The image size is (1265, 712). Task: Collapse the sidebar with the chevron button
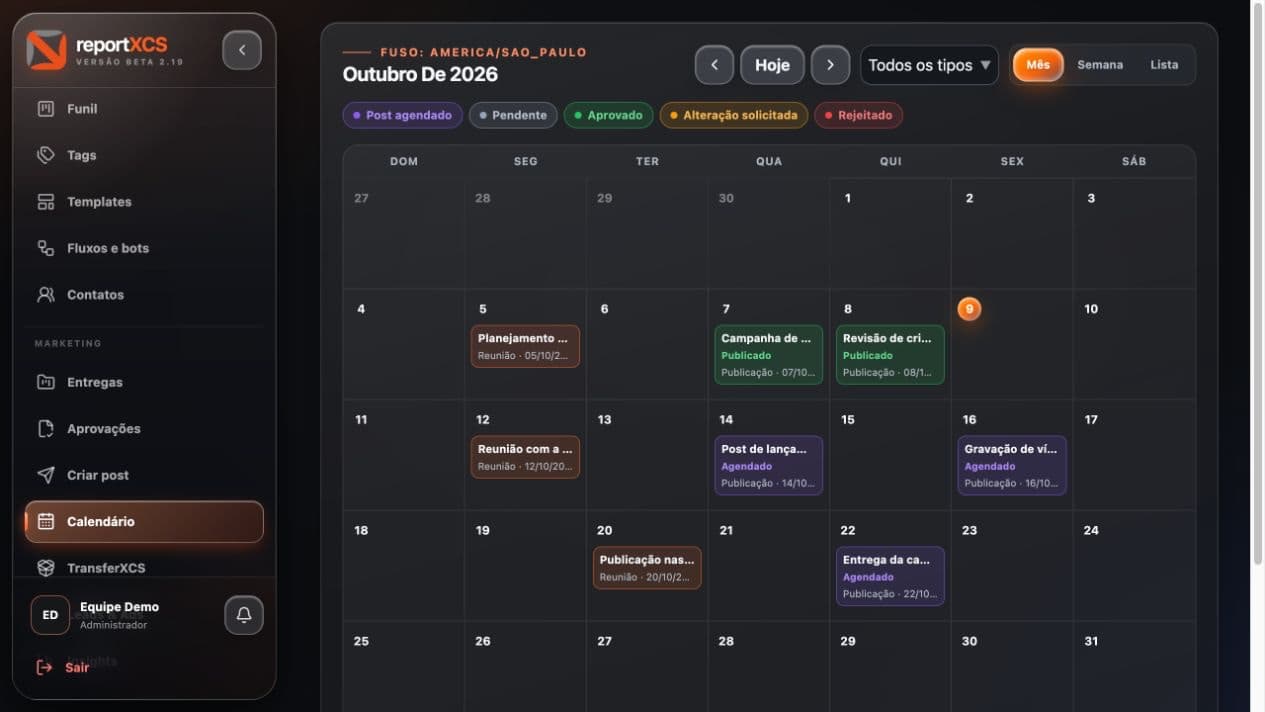coord(242,50)
